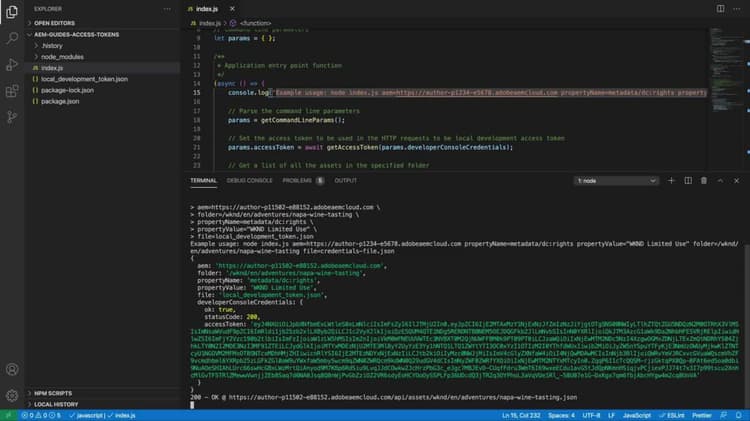This screenshot has height=421, width=750.
Task: Switch to the Output tab
Action: (x=345, y=180)
